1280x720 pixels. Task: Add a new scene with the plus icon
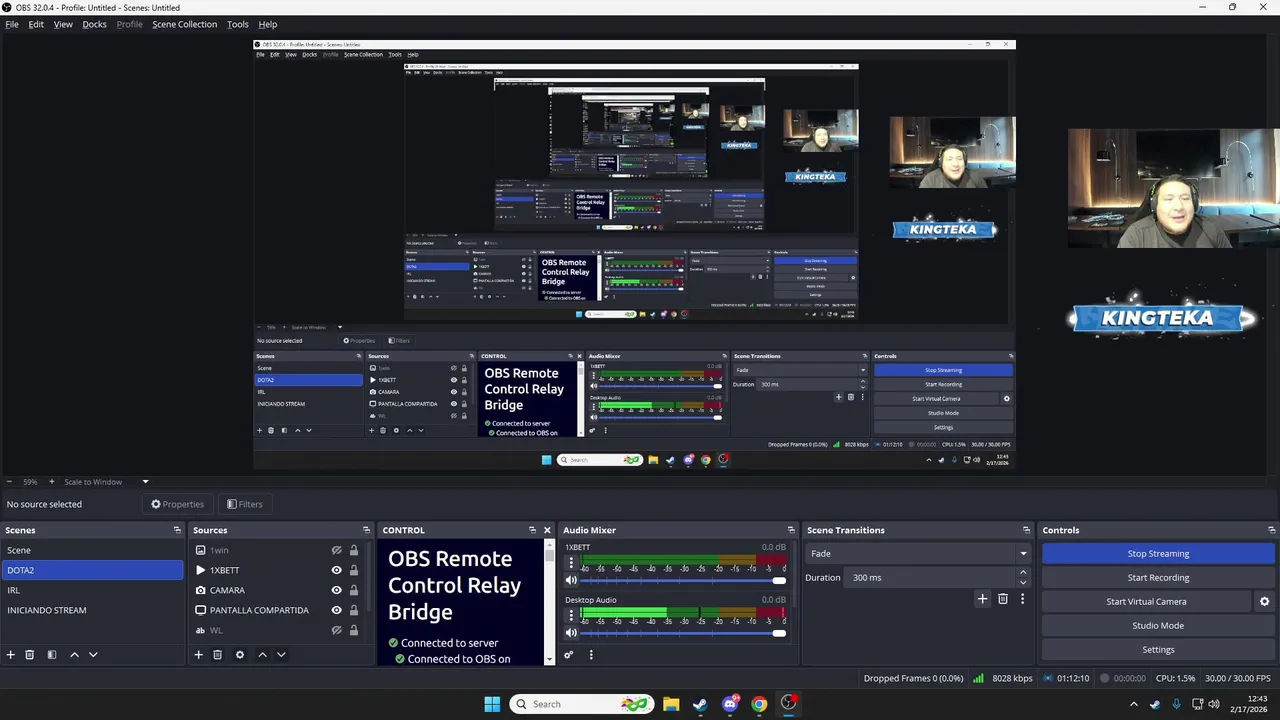(x=11, y=655)
